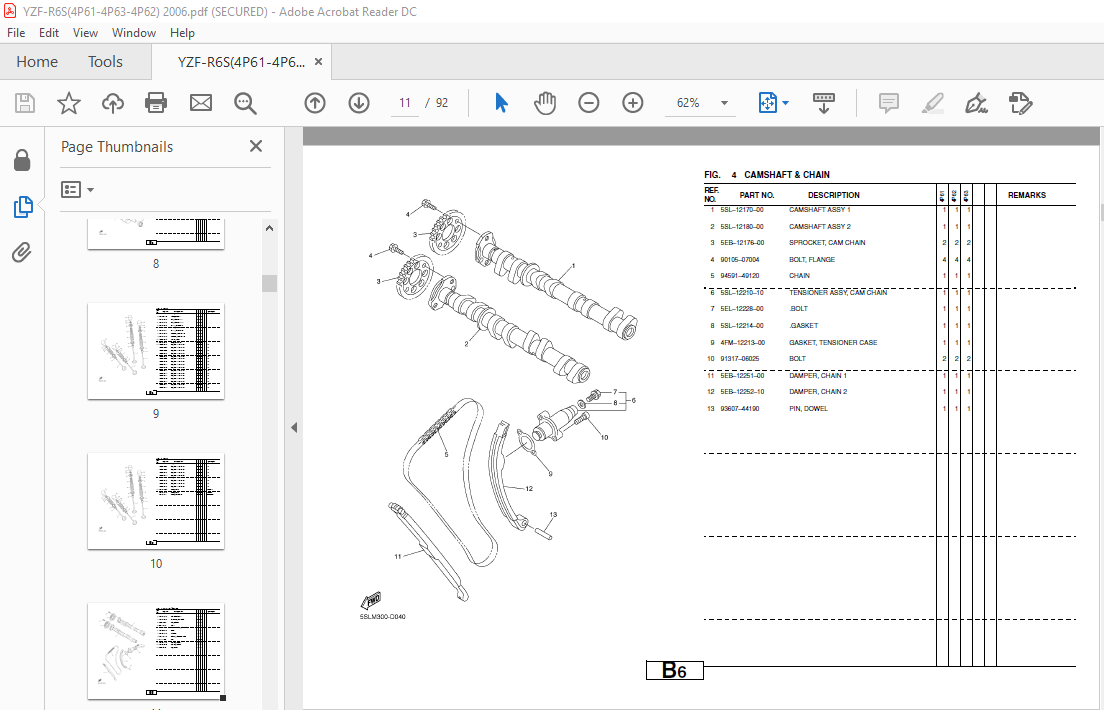This screenshot has width=1104, height=710.
Task: Select the current page 11 thumbnail
Action: point(156,651)
